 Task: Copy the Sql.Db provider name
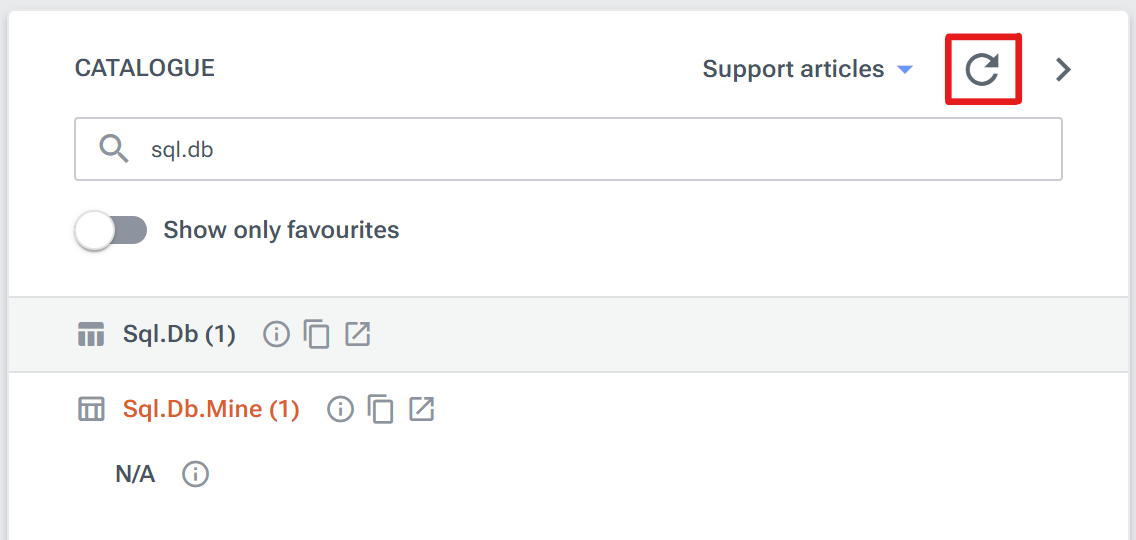(x=317, y=334)
